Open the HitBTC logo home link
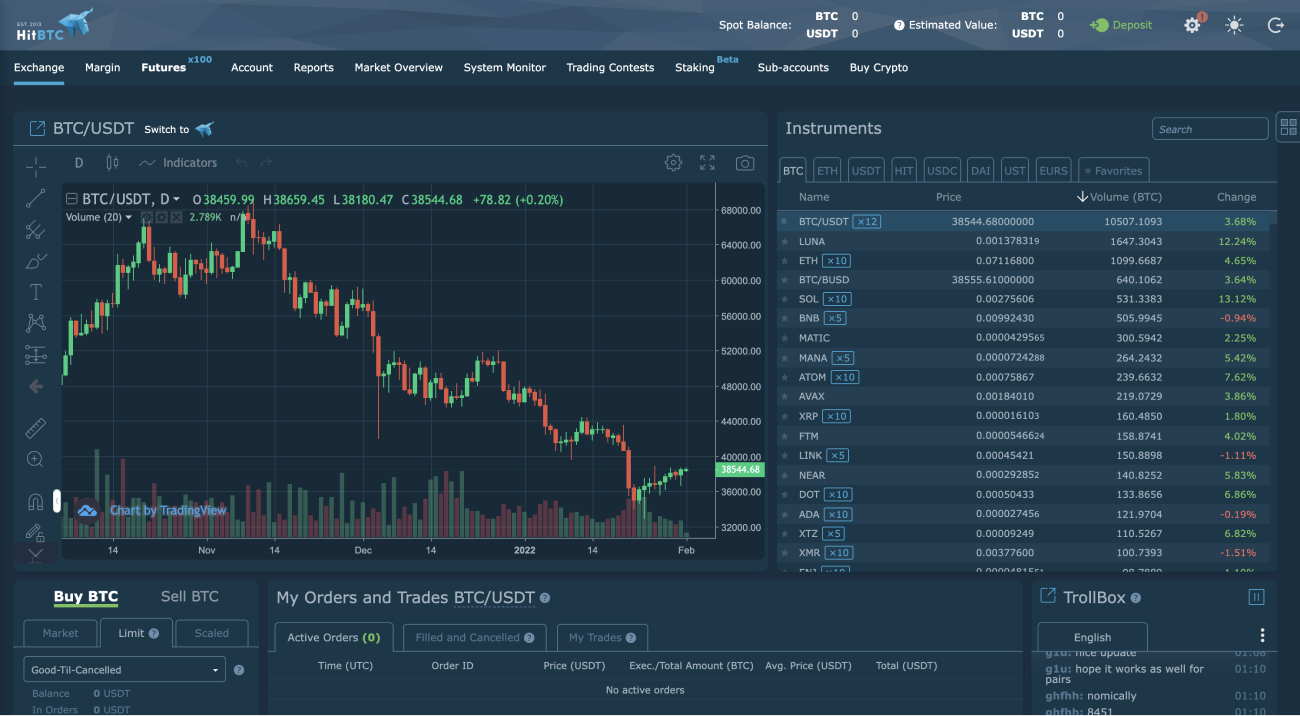Screen dimensions: 1300x716 pos(54,25)
